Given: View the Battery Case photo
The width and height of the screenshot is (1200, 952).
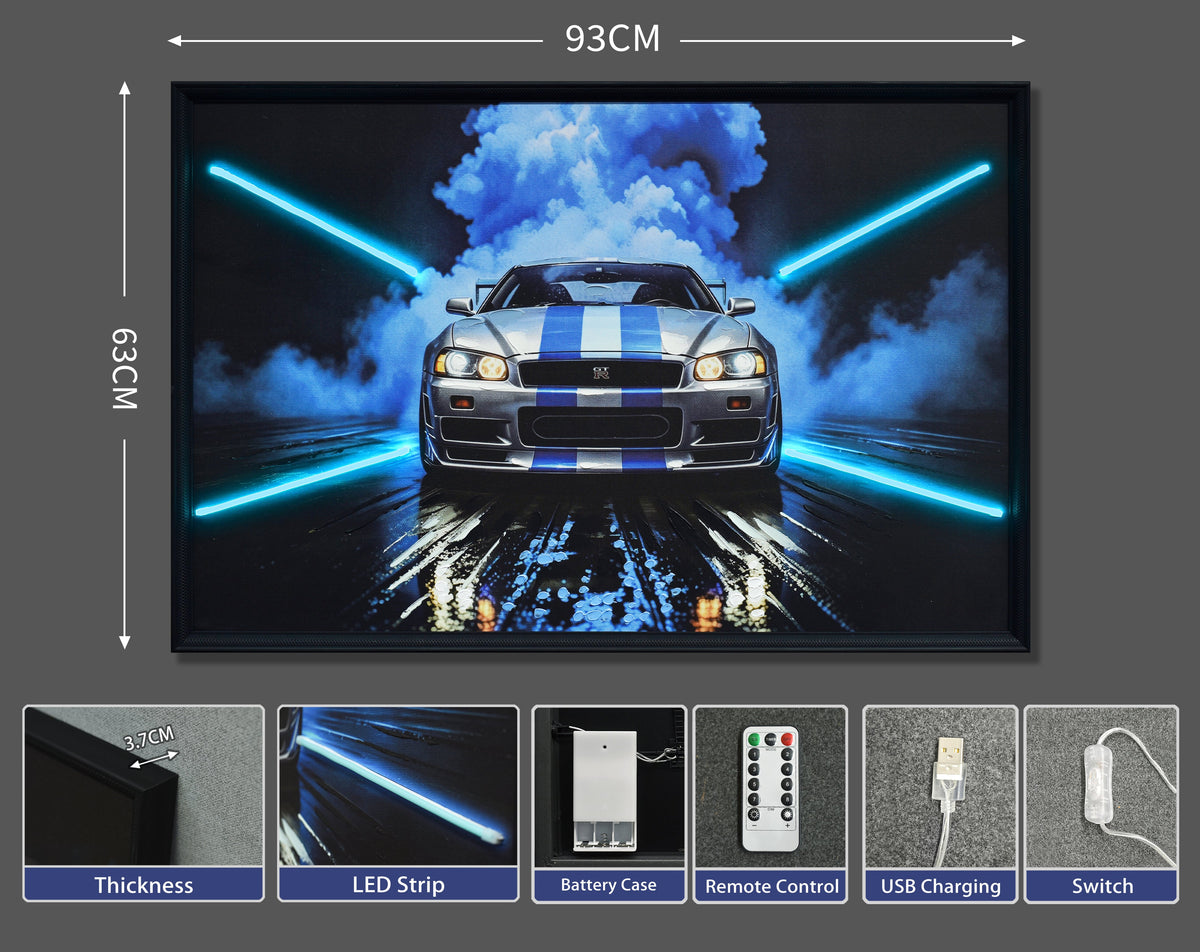Looking at the screenshot, I should tap(609, 786).
